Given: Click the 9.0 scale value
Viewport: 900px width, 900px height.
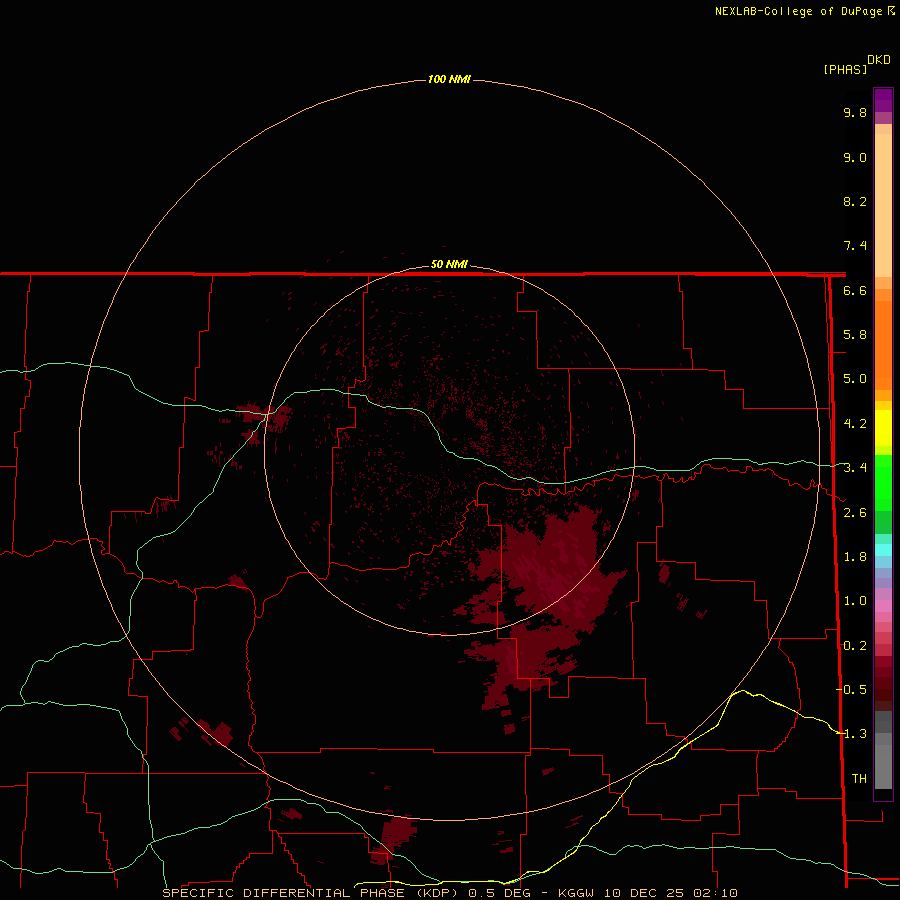Looking at the screenshot, I should click(x=855, y=157).
